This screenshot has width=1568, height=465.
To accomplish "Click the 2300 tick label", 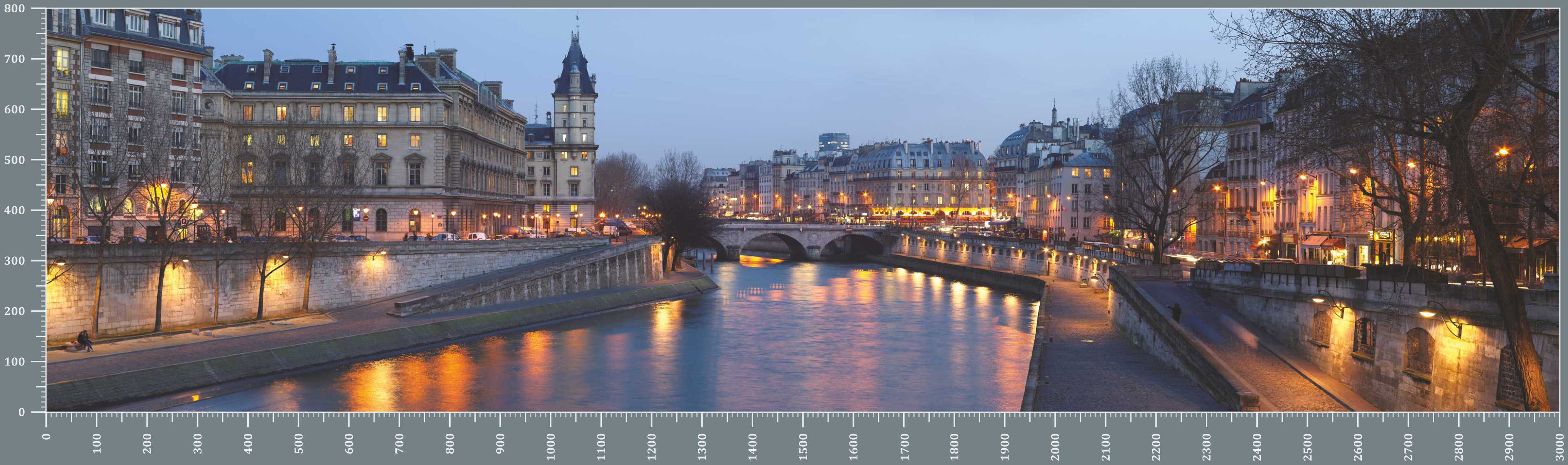I will [1207, 447].
